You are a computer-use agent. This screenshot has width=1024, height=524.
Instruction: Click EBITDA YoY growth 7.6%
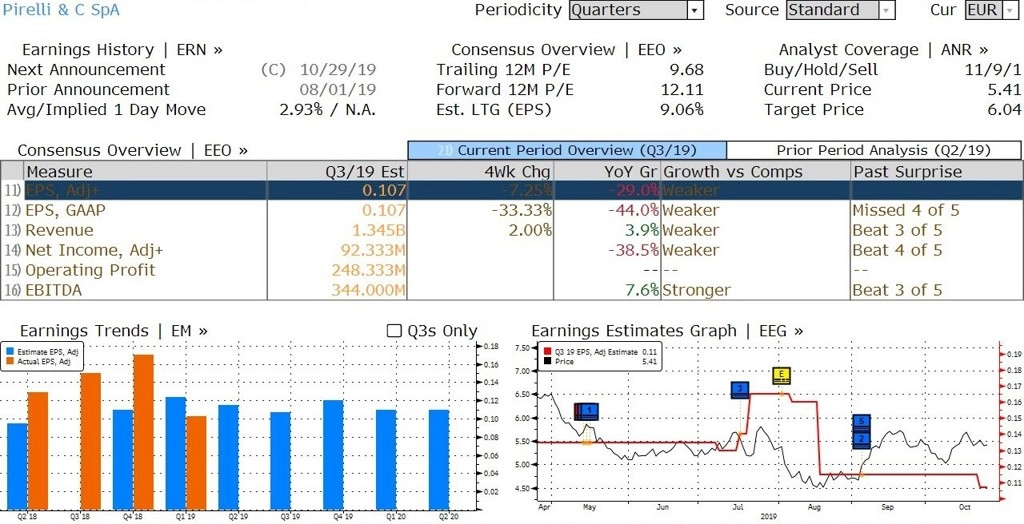click(642, 290)
